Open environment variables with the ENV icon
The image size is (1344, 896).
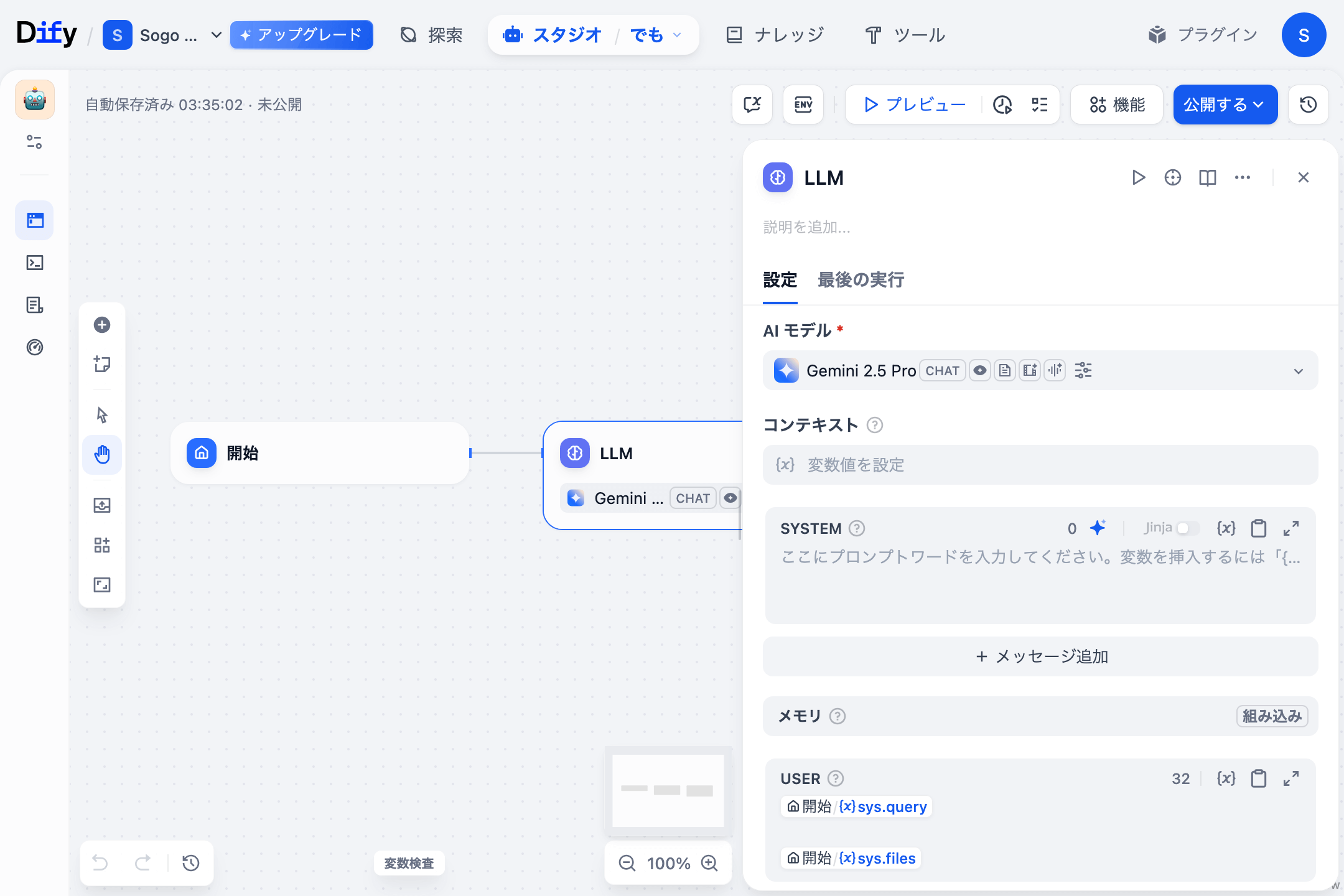coord(803,105)
